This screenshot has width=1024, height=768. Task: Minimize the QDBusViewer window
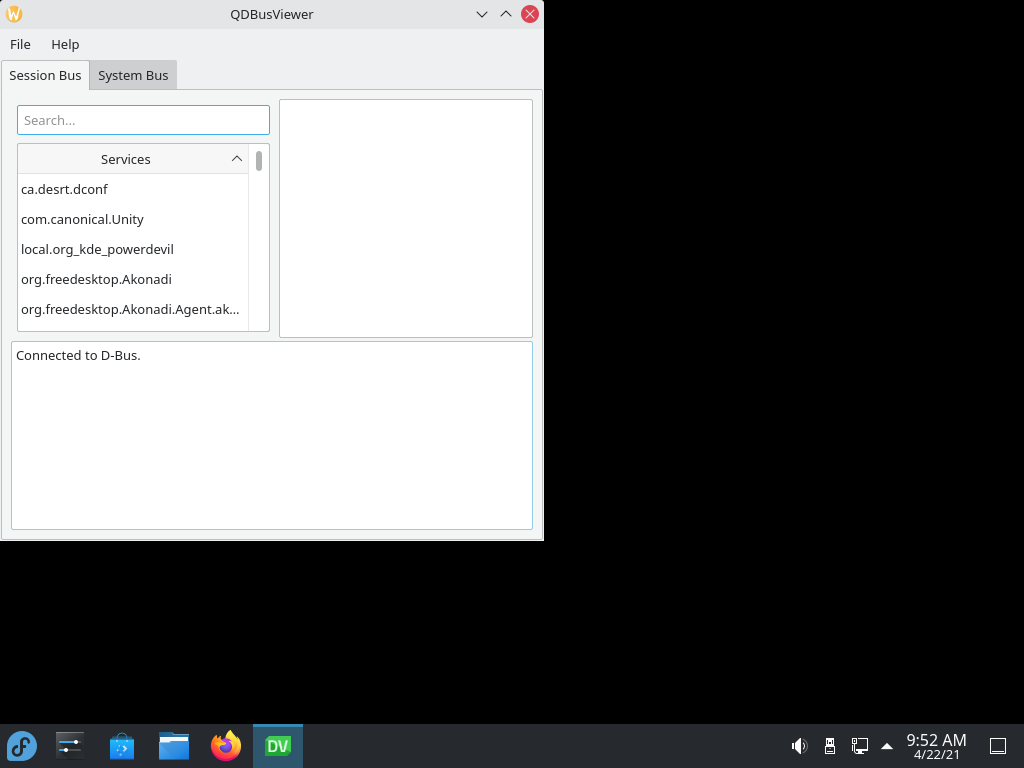pyautogui.click(x=482, y=14)
